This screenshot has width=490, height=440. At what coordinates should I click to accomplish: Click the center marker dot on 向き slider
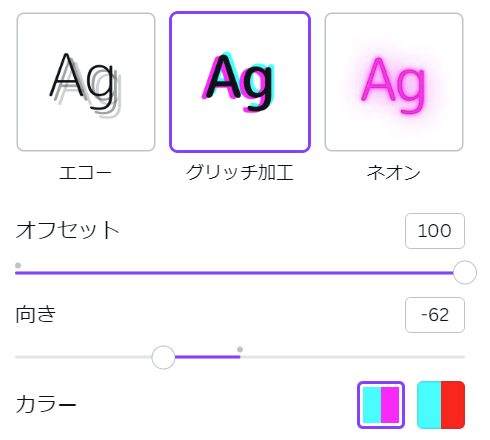pos(240,349)
